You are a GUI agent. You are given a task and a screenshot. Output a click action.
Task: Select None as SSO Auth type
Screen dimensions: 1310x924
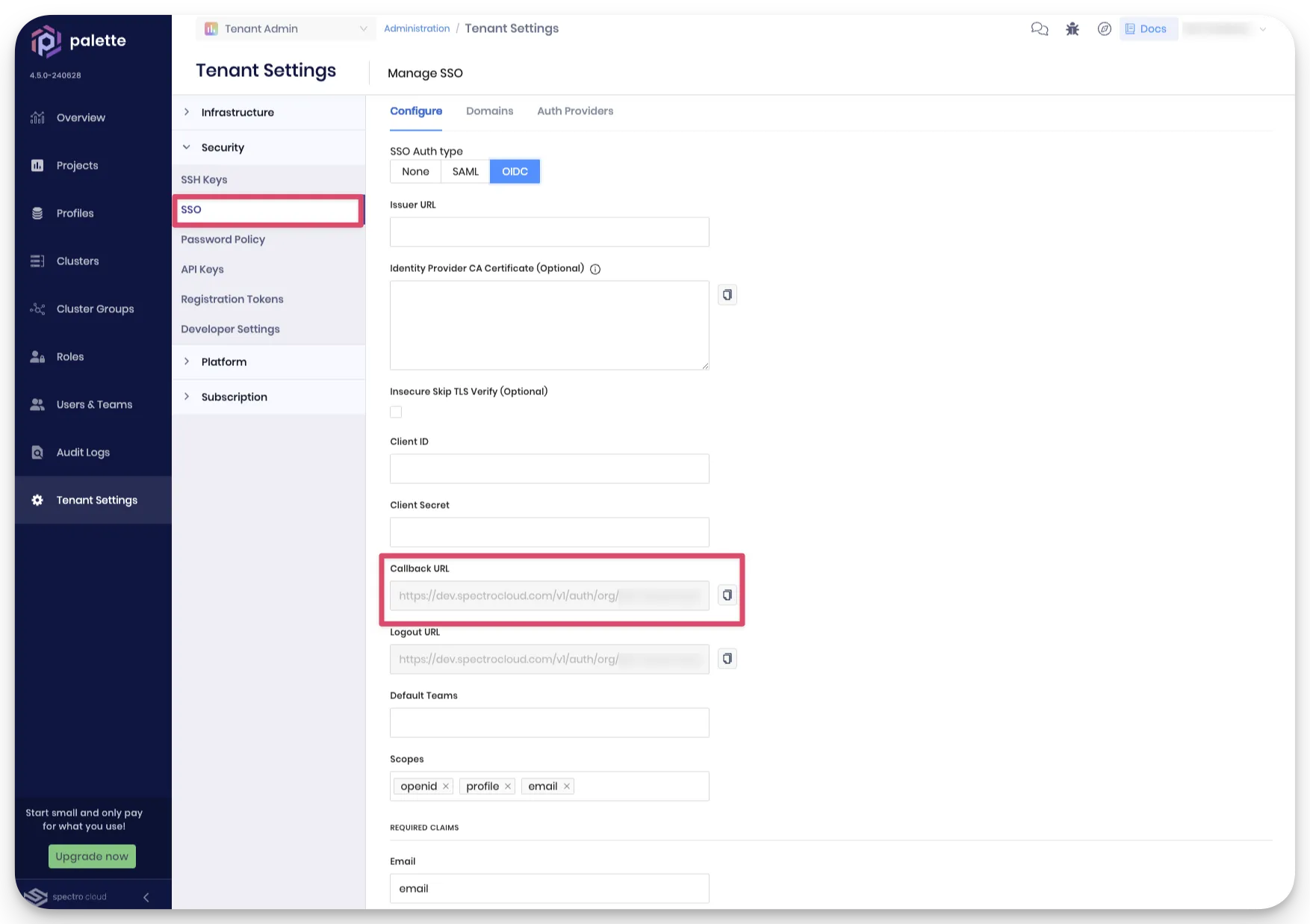415,171
